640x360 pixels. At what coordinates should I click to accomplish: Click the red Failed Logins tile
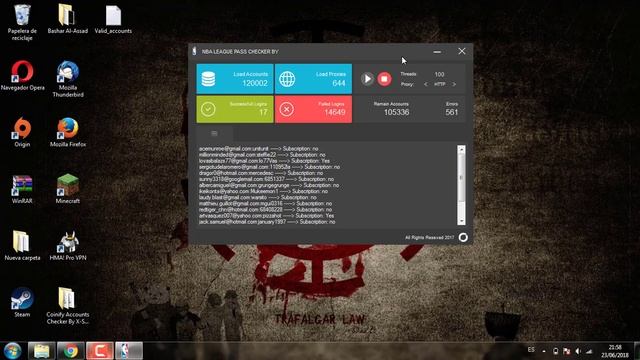click(x=313, y=109)
